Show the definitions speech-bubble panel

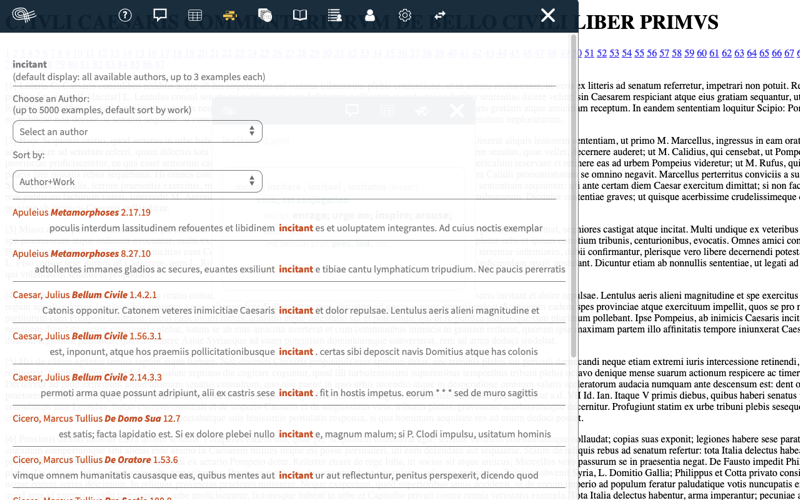[160, 15]
